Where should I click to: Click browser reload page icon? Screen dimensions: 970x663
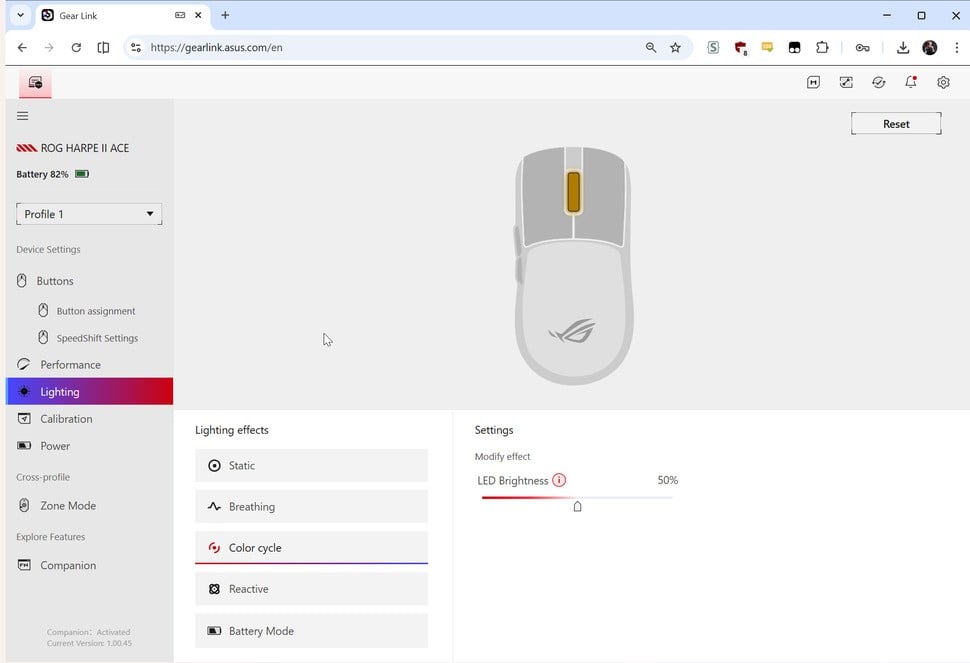click(76, 48)
